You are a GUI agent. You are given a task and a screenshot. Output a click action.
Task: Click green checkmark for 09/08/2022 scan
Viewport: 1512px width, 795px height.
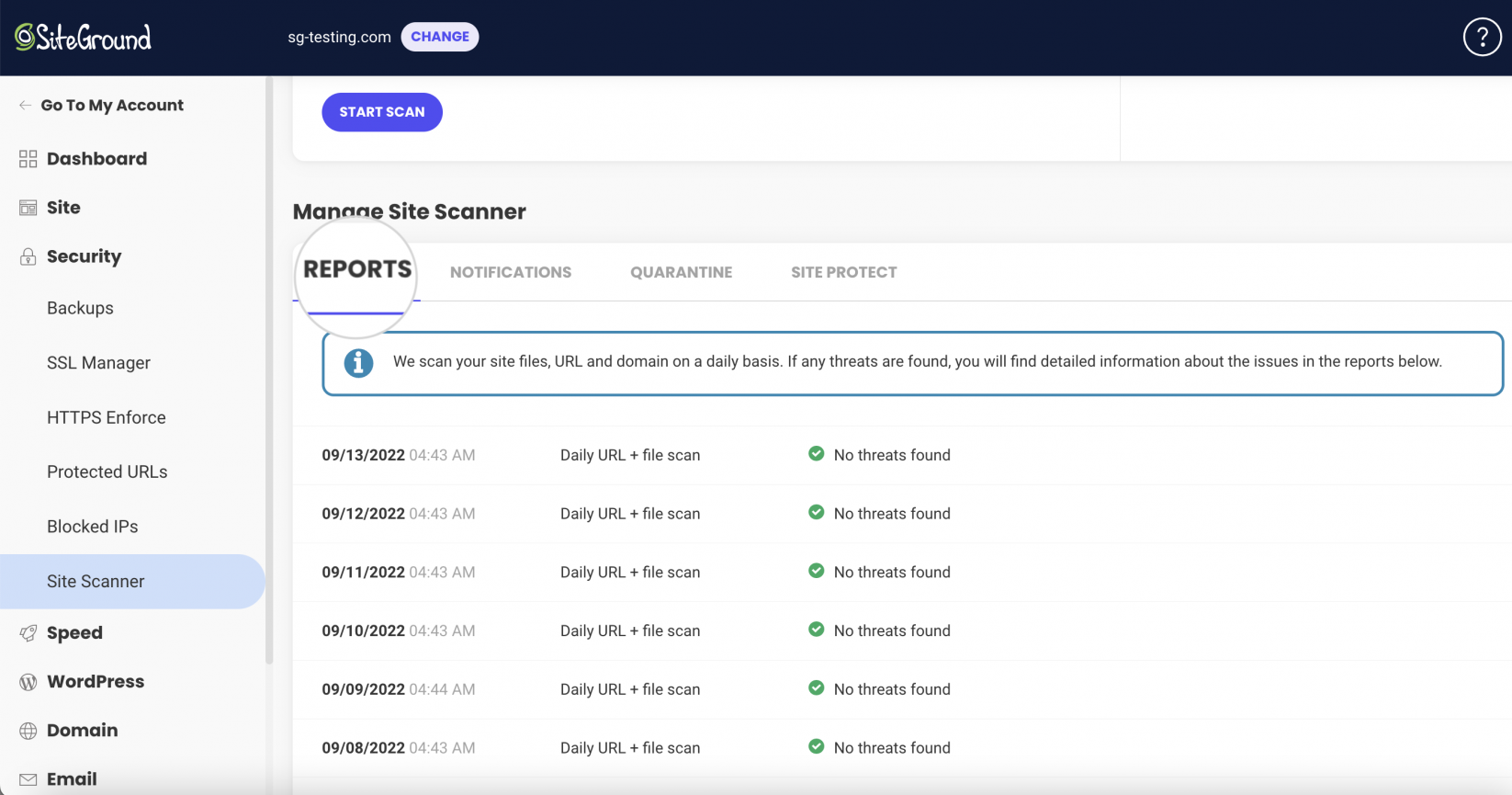[x=816, y=746]
